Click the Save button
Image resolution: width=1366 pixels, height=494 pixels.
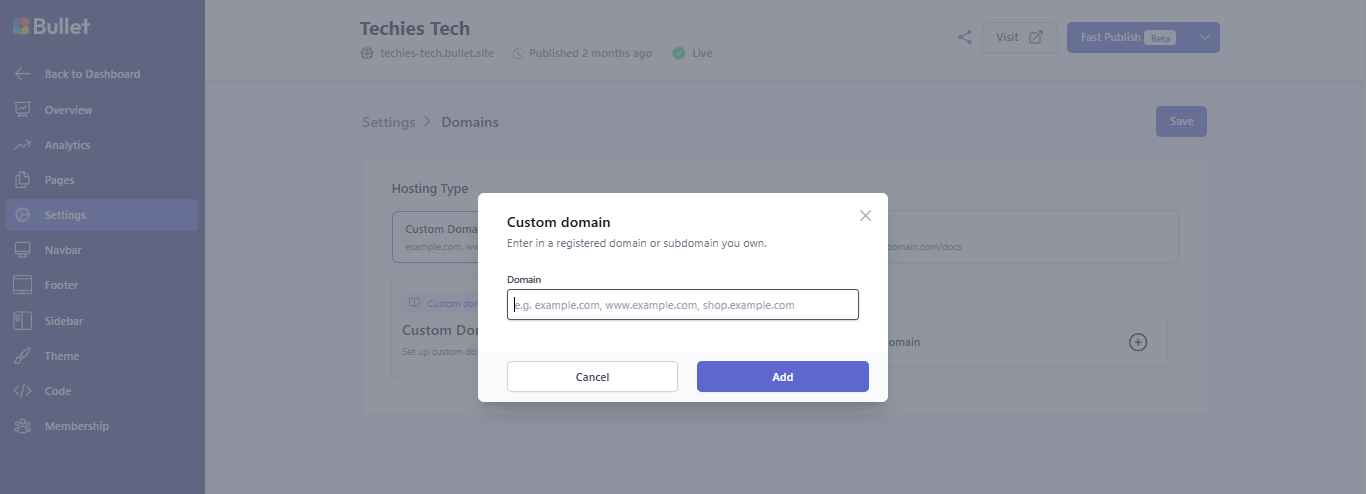point(1181,121)
